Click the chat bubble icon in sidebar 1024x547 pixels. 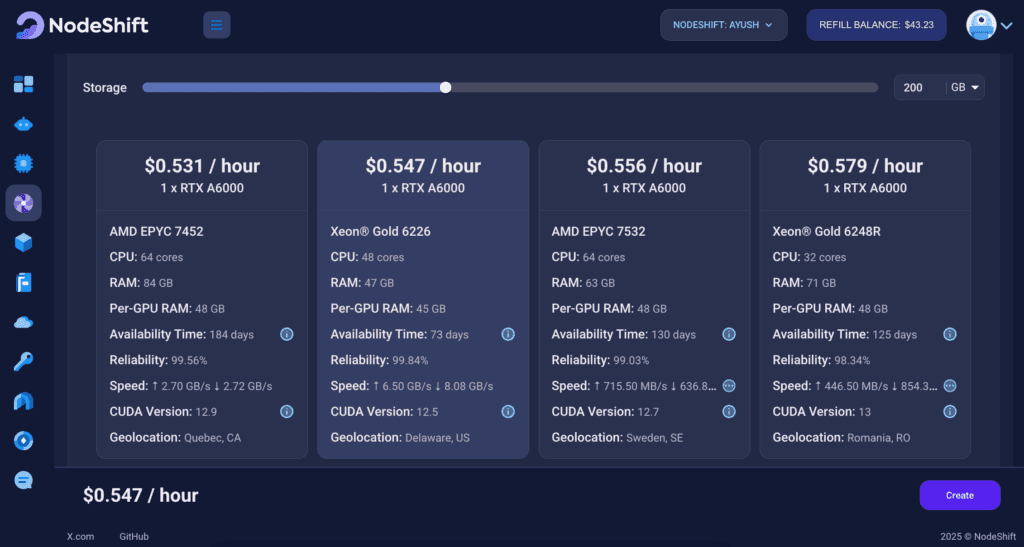(23, 480)
